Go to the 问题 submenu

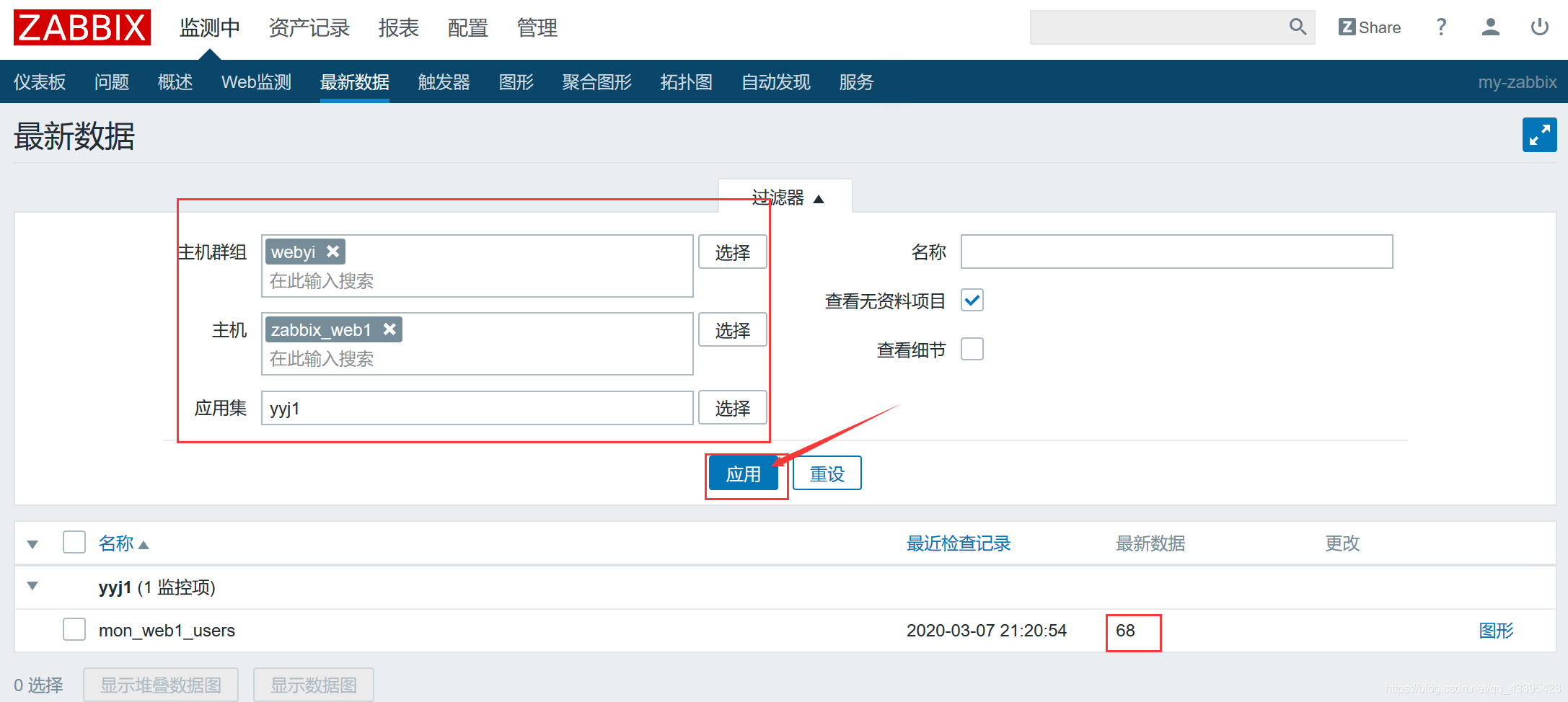pos(112,82)
